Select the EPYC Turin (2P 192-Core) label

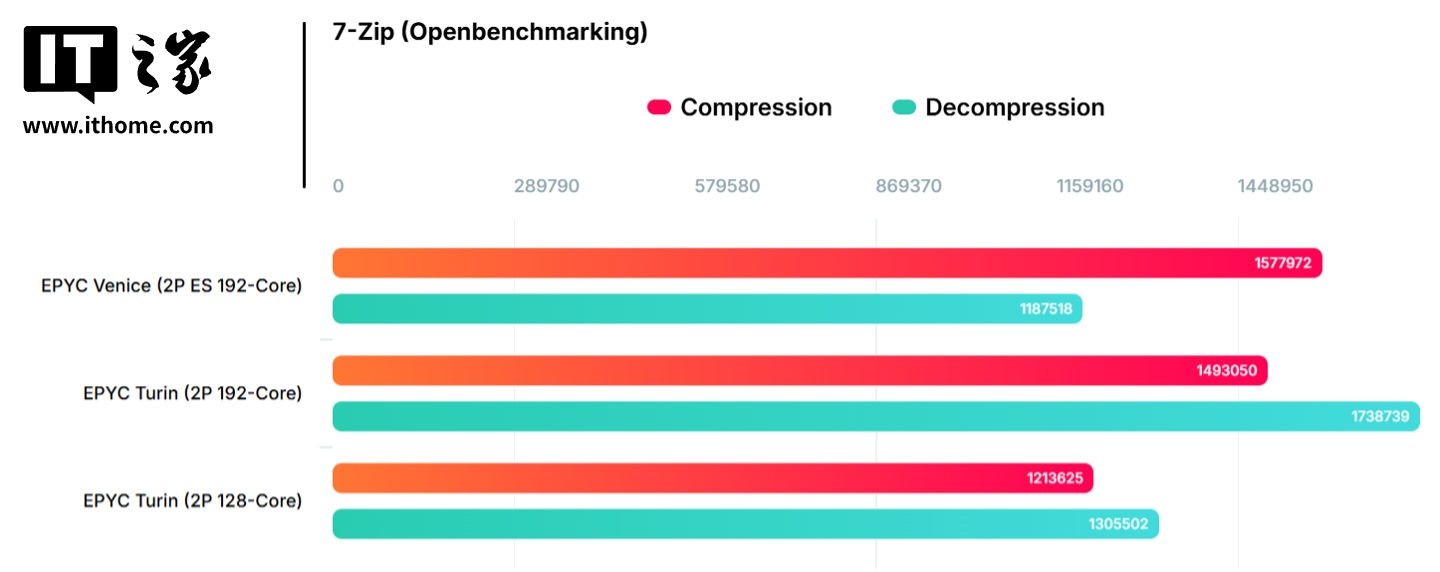click(x=192, y=393)
